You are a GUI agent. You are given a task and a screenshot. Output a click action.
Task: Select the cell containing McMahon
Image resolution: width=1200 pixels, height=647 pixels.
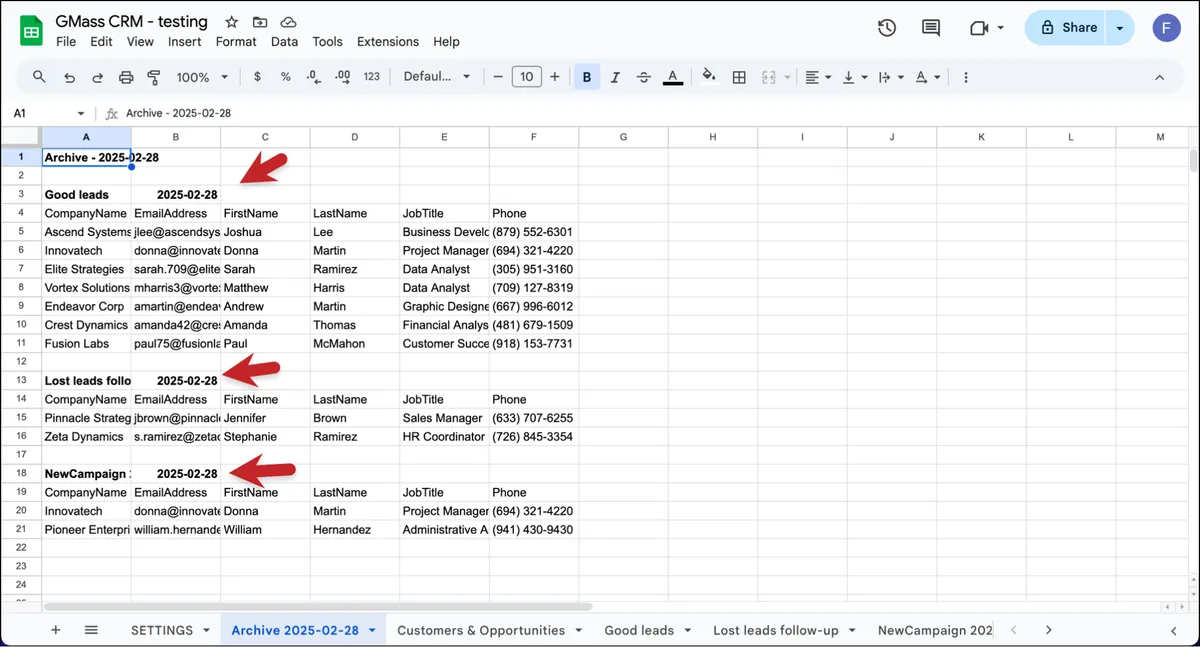(x=355, y=343)
